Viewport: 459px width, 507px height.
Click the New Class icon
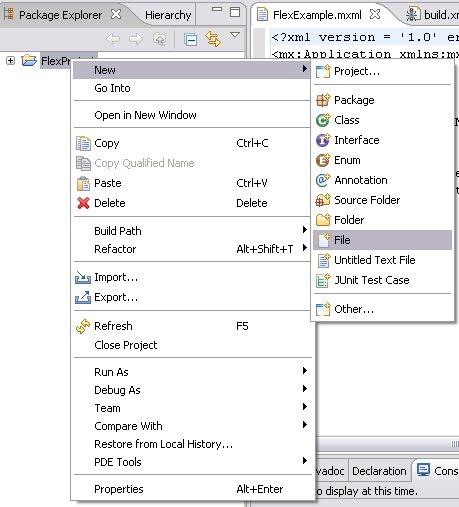pyautogui.click(x=323, y=120)
